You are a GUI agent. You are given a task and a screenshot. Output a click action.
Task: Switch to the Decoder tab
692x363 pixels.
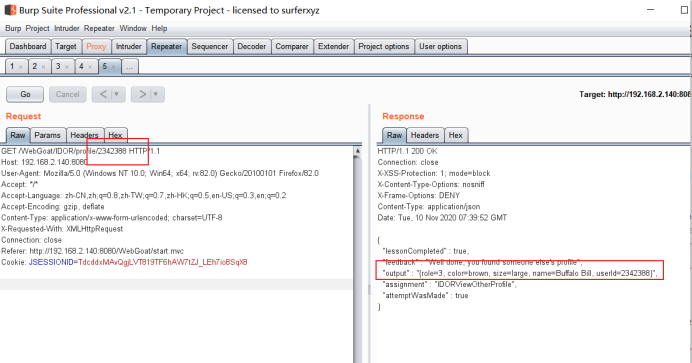tap(252, 46)
